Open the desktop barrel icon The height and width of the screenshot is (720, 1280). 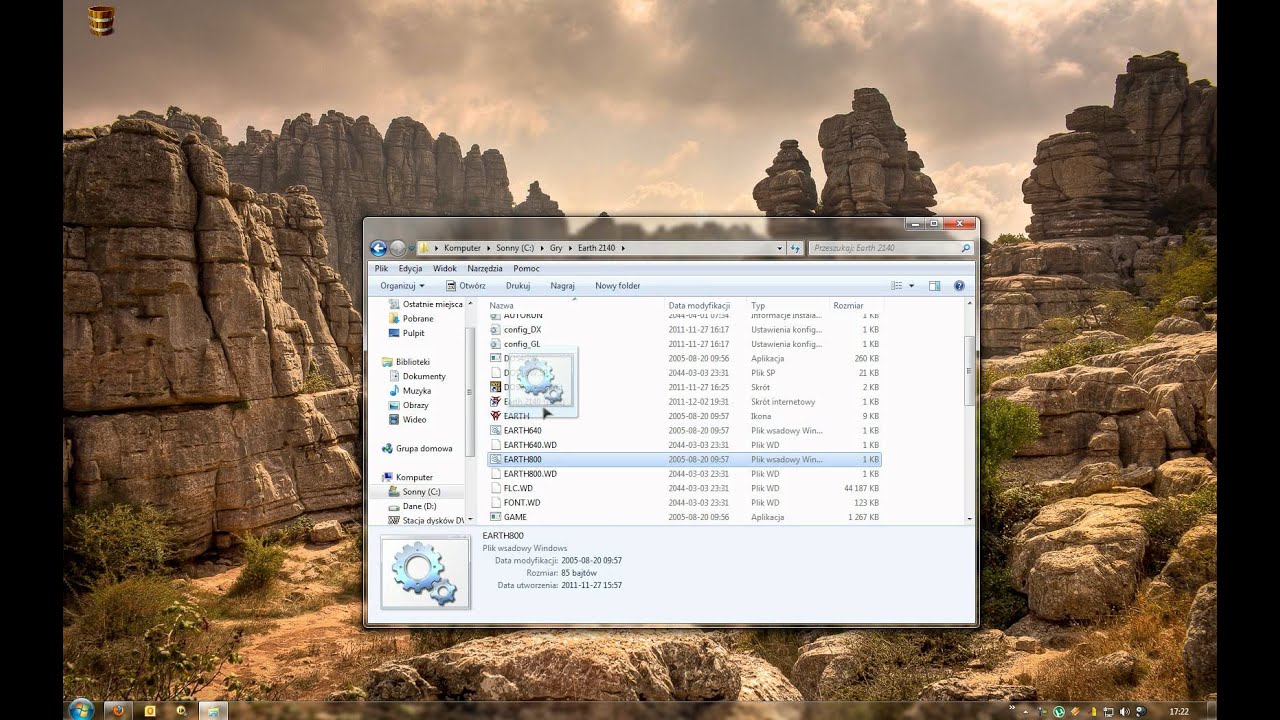coord(101,20)
